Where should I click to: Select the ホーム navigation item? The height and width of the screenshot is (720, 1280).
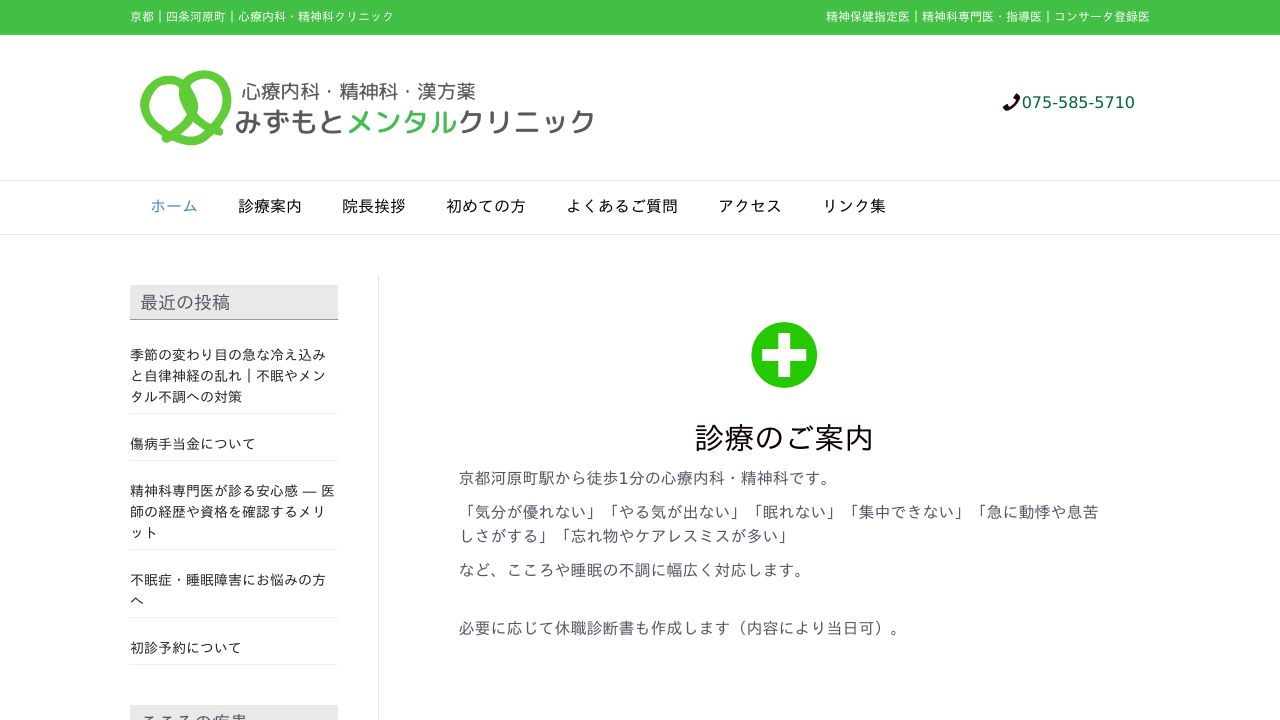point(174,207)
